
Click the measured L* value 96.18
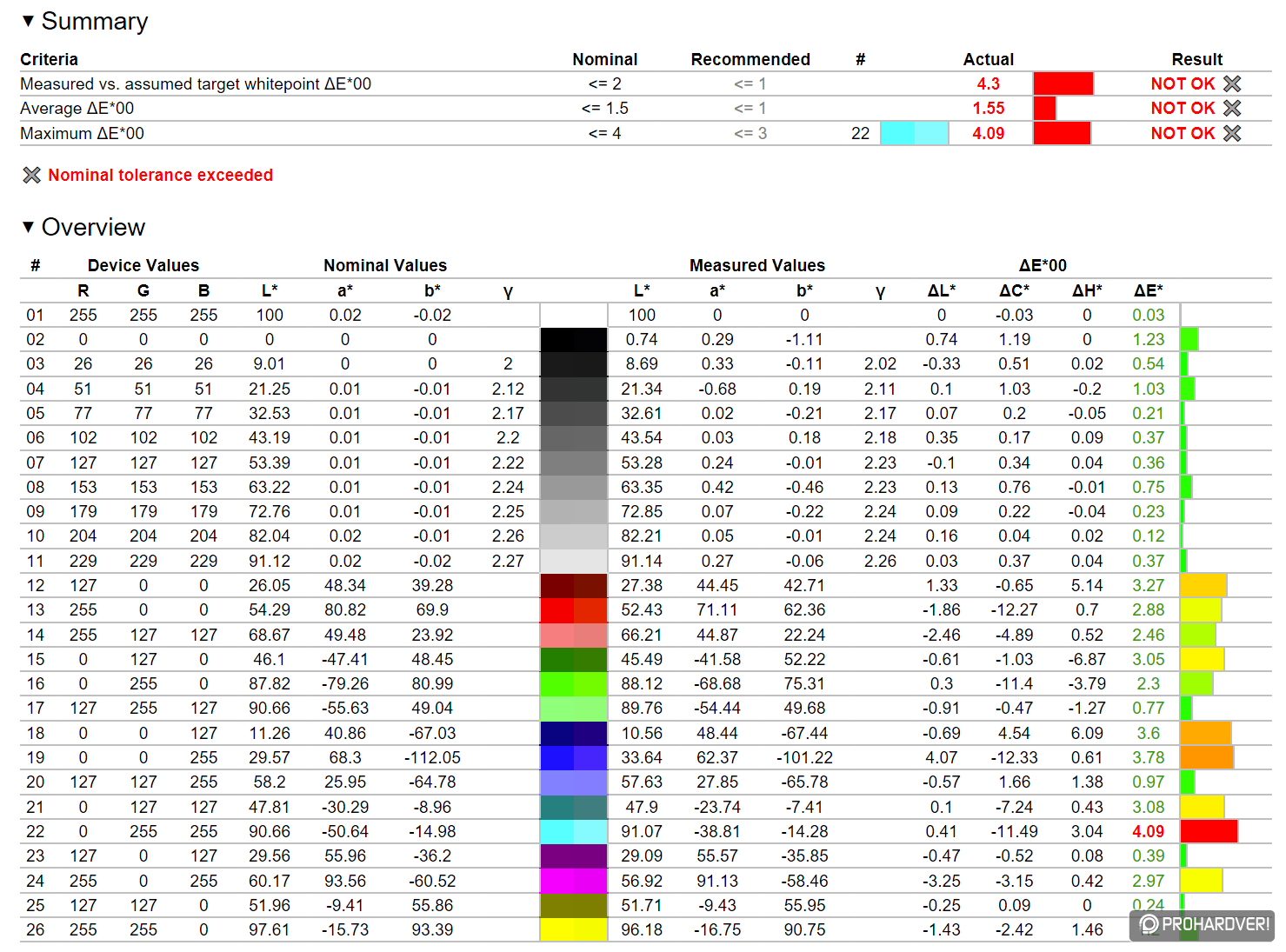coord(642,929)
